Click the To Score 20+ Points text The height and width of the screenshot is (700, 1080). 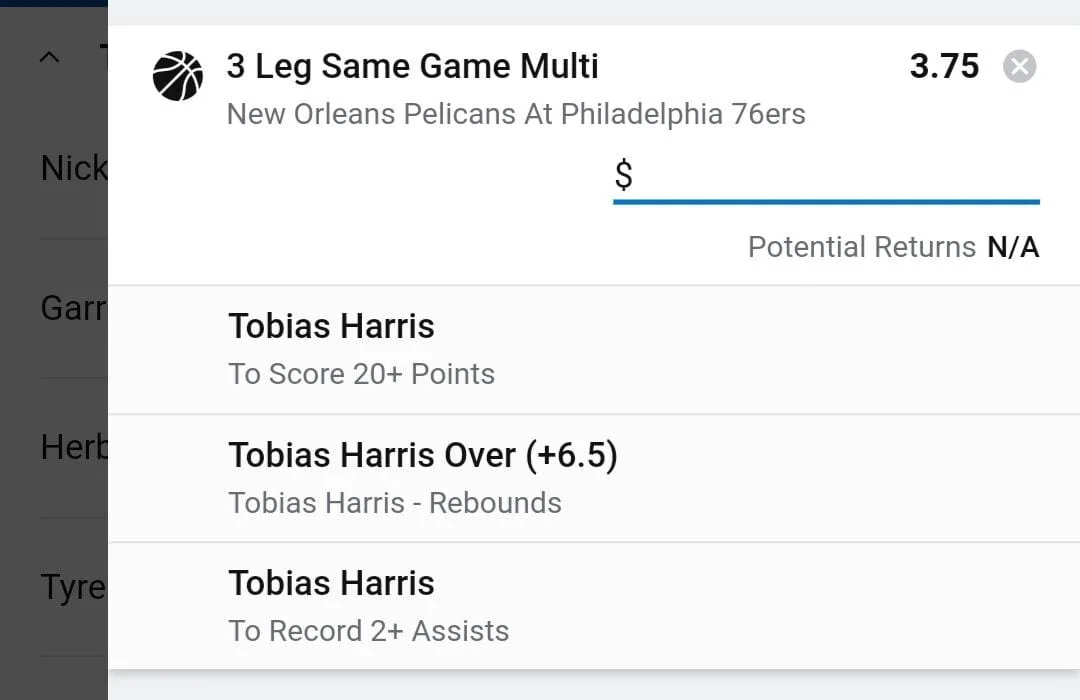point(361,374)
